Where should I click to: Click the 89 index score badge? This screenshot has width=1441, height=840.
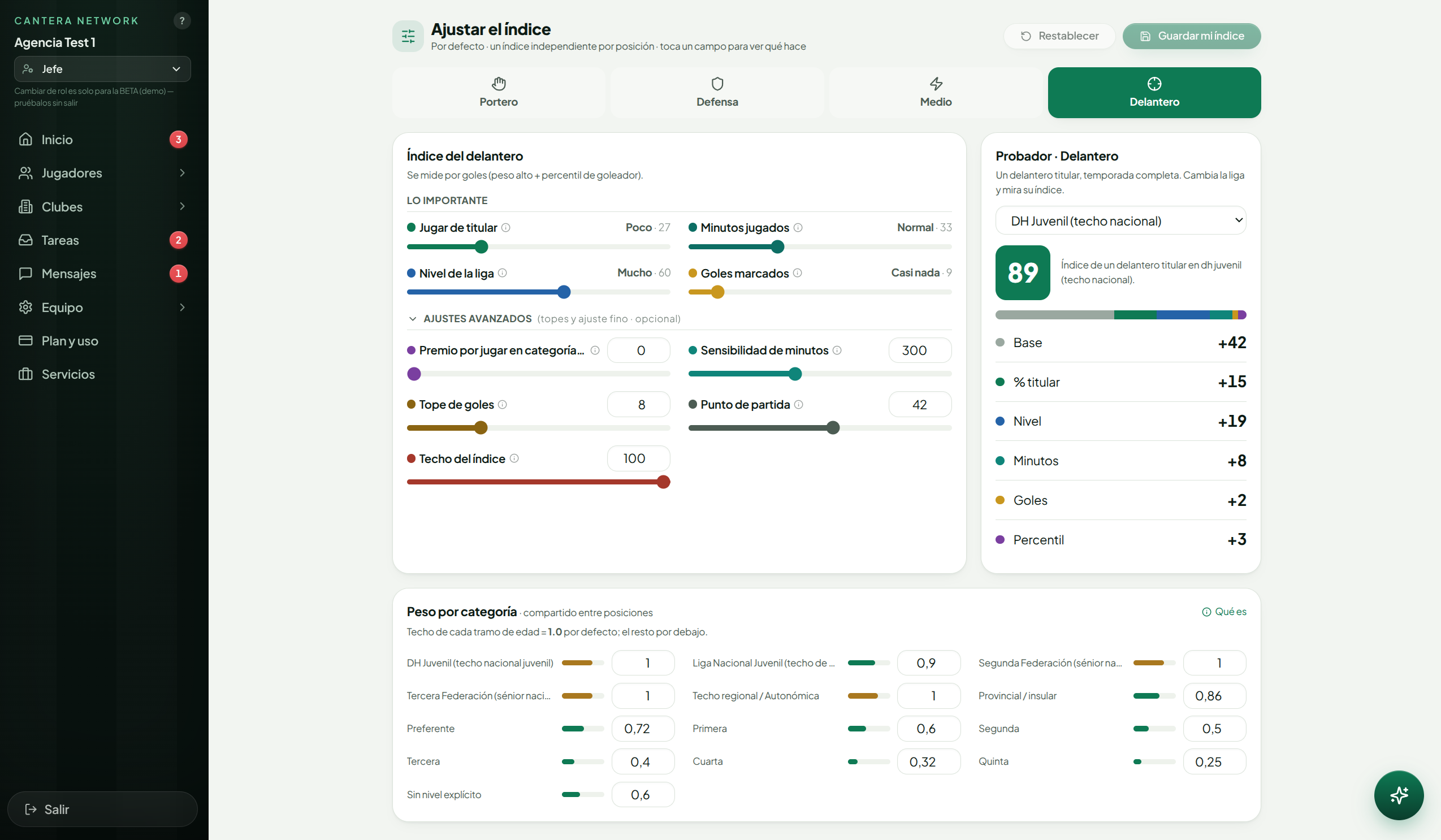[x=1023, y=273]
